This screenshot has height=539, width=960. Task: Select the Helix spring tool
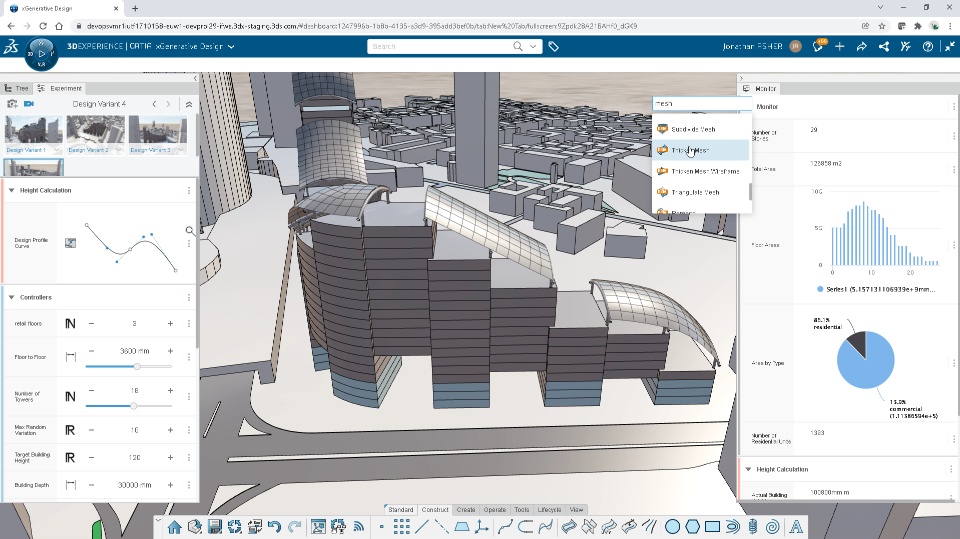tap(752, 527)
